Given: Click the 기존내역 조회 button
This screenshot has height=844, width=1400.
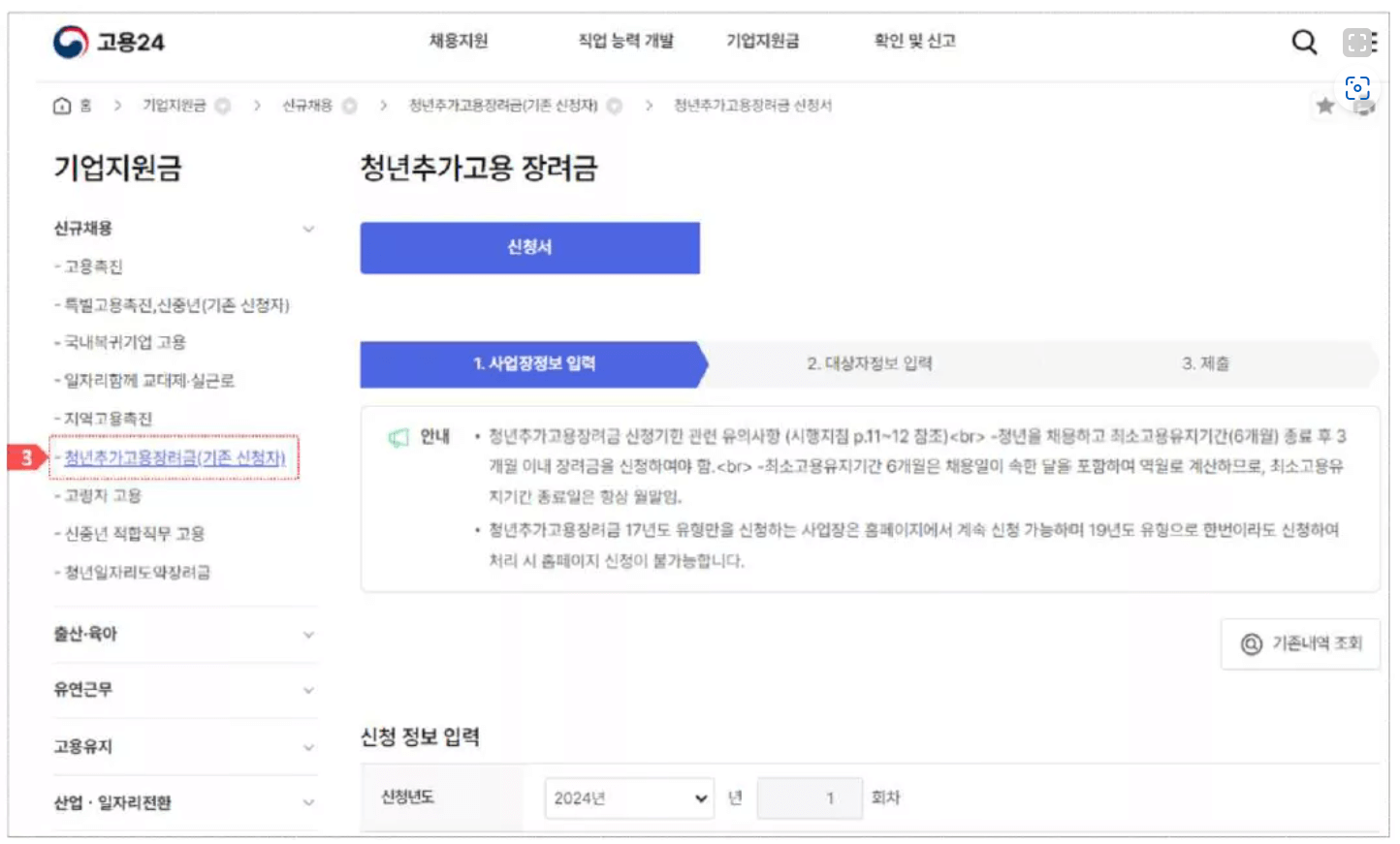Looking at the screenshot, I should 1300,644.
